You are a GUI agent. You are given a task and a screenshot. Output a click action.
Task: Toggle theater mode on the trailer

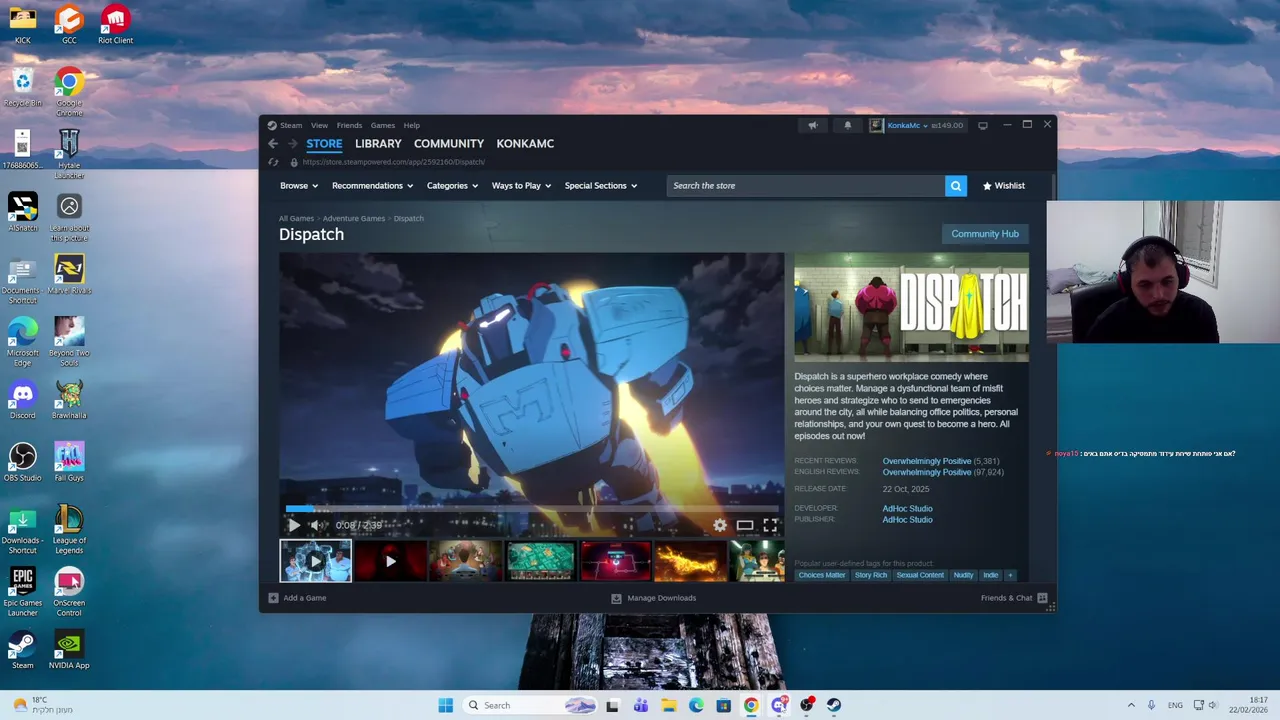click(745, 525)
